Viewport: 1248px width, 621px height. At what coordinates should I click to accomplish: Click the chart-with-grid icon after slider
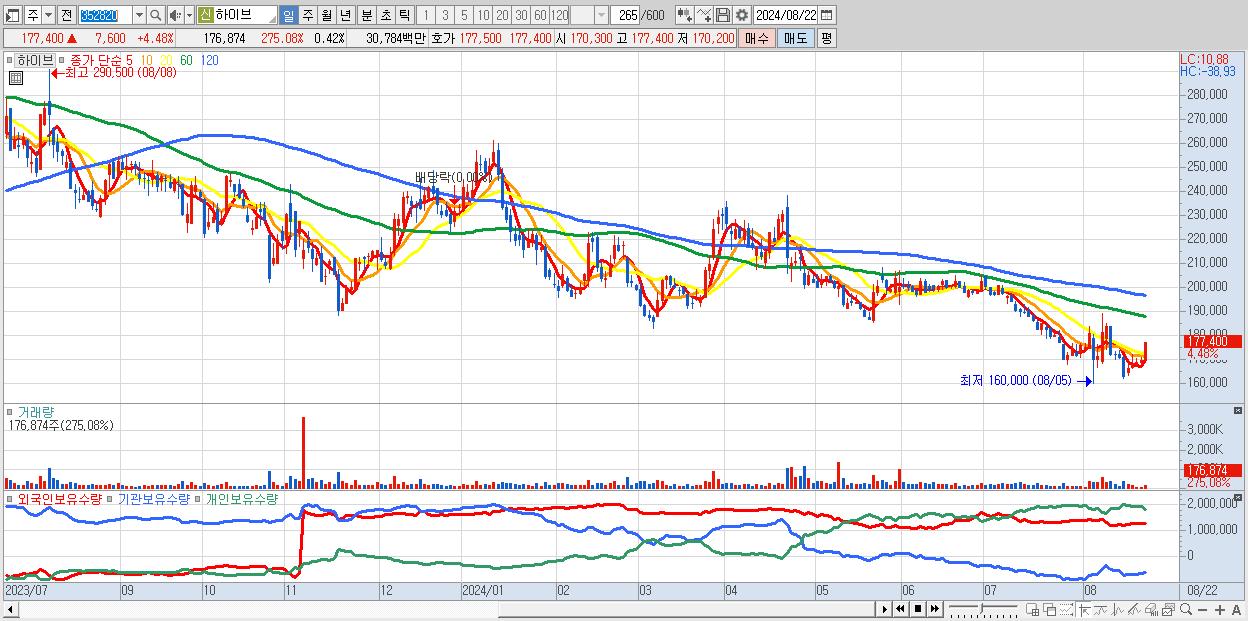1033,610
